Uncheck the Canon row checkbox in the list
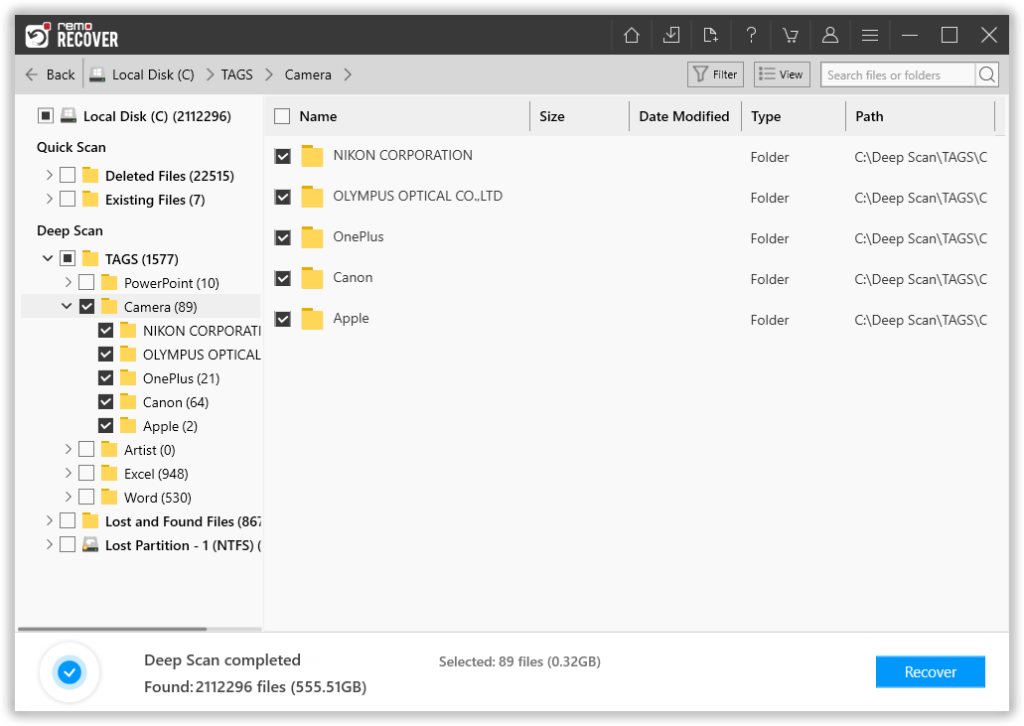This screenshot has width=1024, height=726. tap(283, 279)
